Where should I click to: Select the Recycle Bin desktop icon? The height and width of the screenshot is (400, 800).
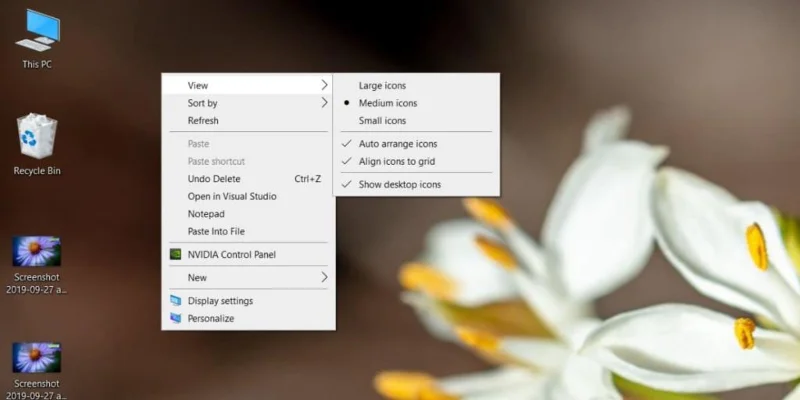click(37, 136)
